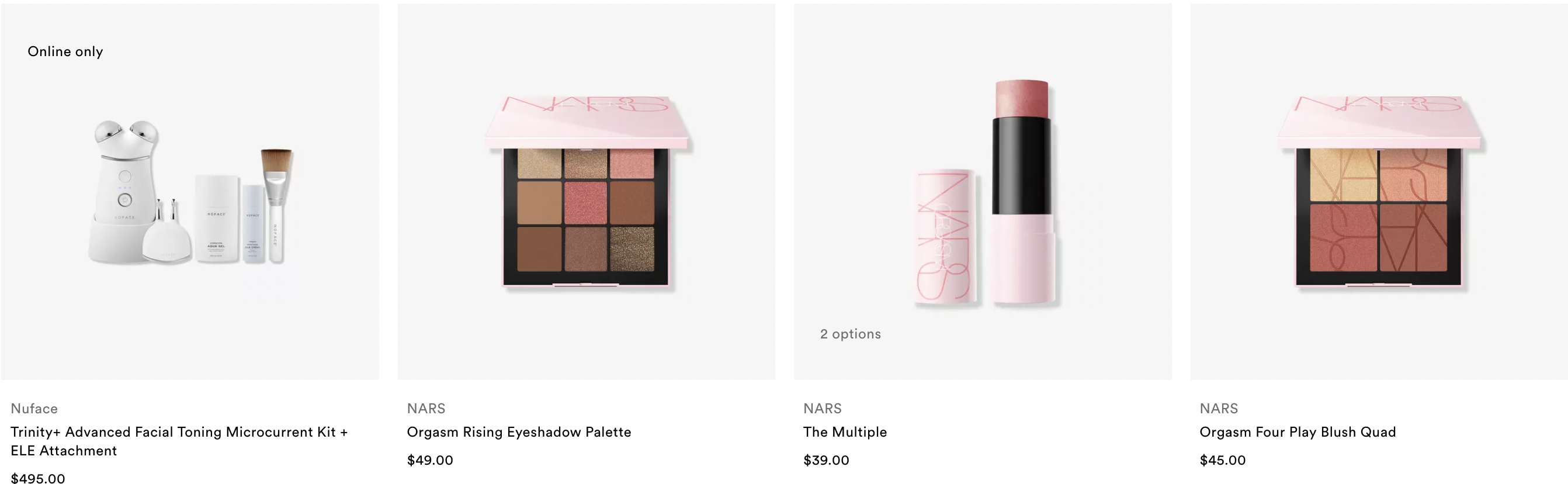Click the Online only badge
Screen dimensions: 1568x484
(65, 52)
